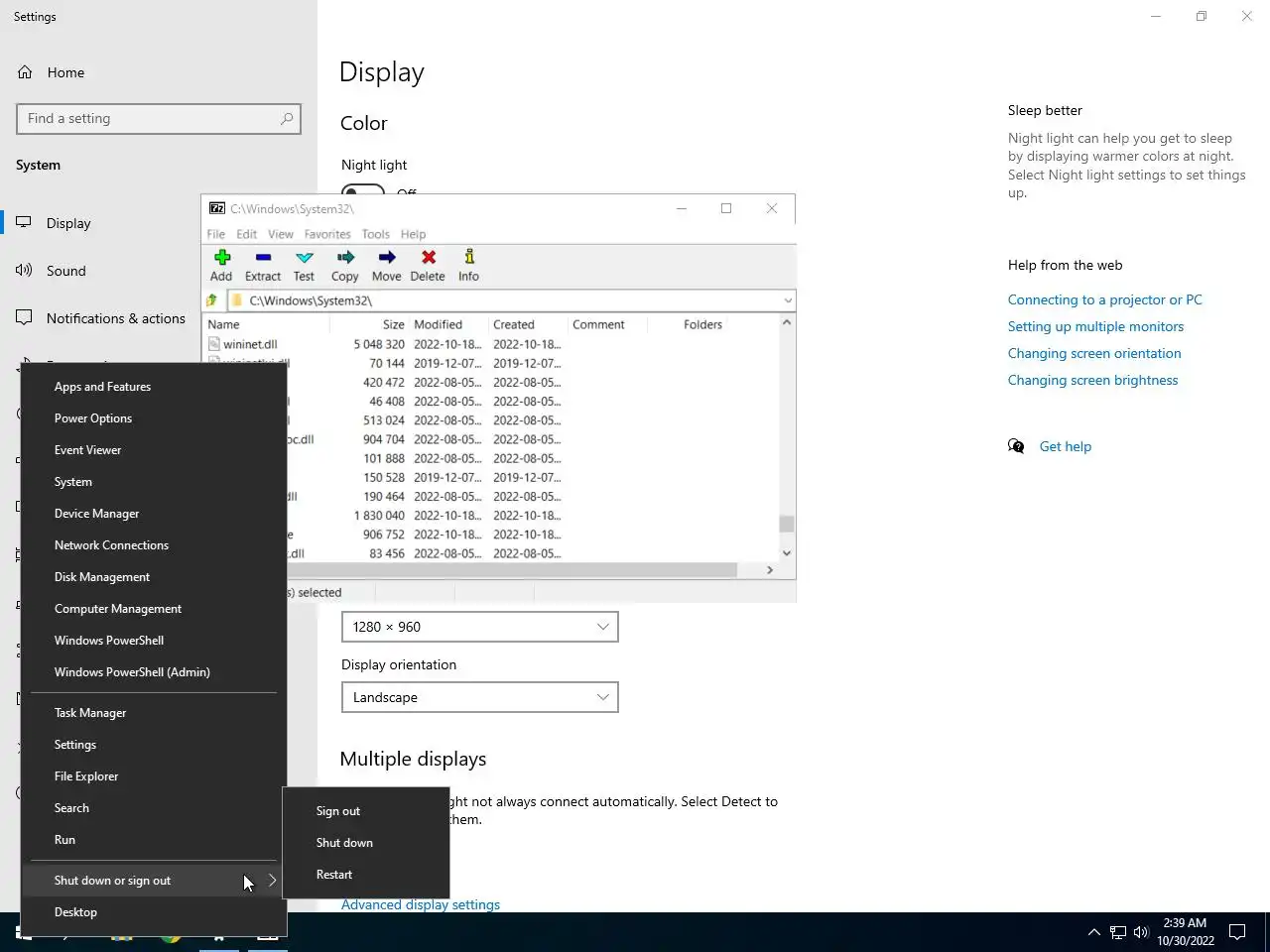Select Desktop at the menu bottom
Image resolution: width=1270 pixels, height=952 pixels.
pyautogui.click(x=154, y=912)
